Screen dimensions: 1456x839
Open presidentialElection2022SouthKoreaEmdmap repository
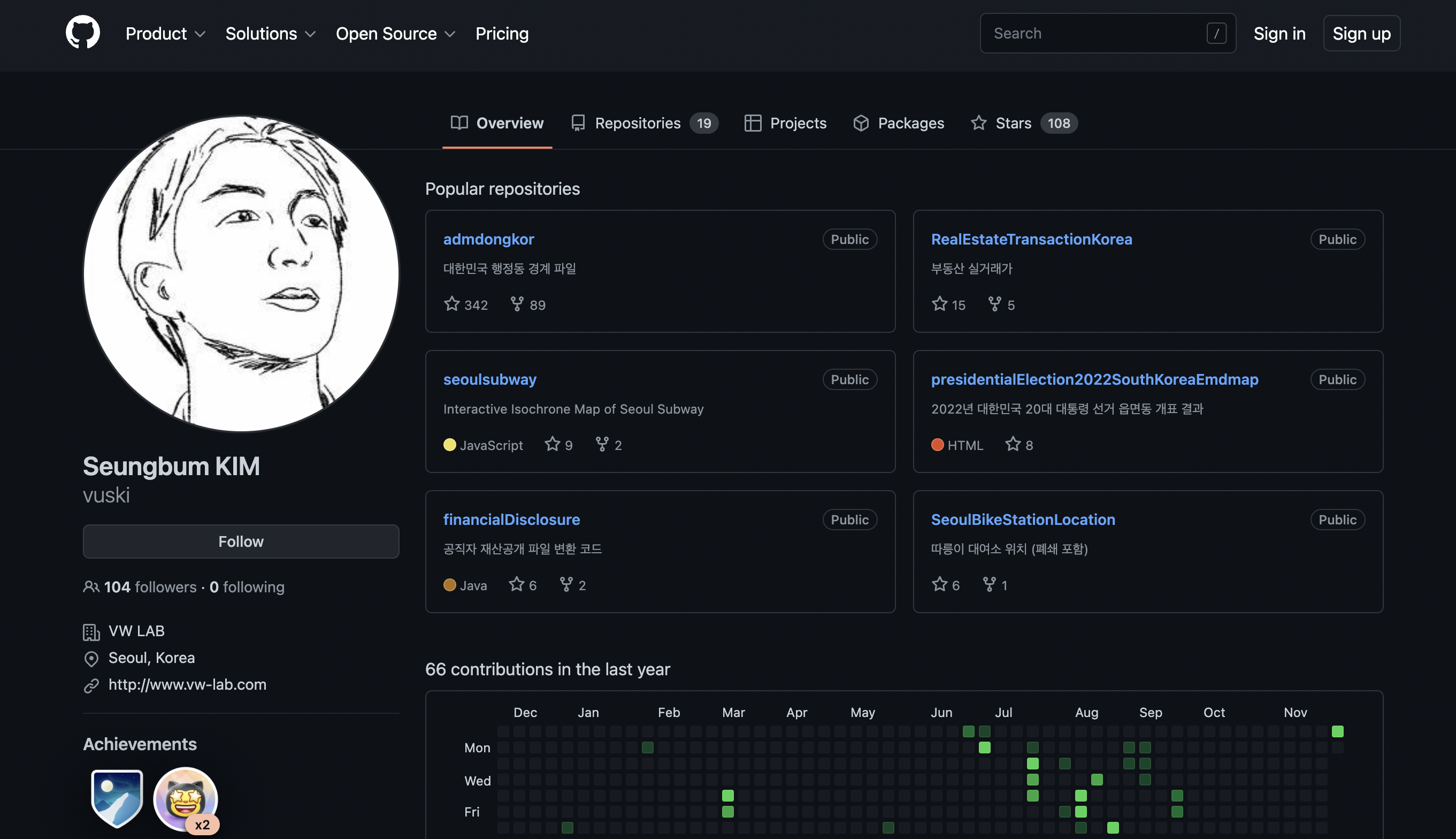tap(1094, 379)
